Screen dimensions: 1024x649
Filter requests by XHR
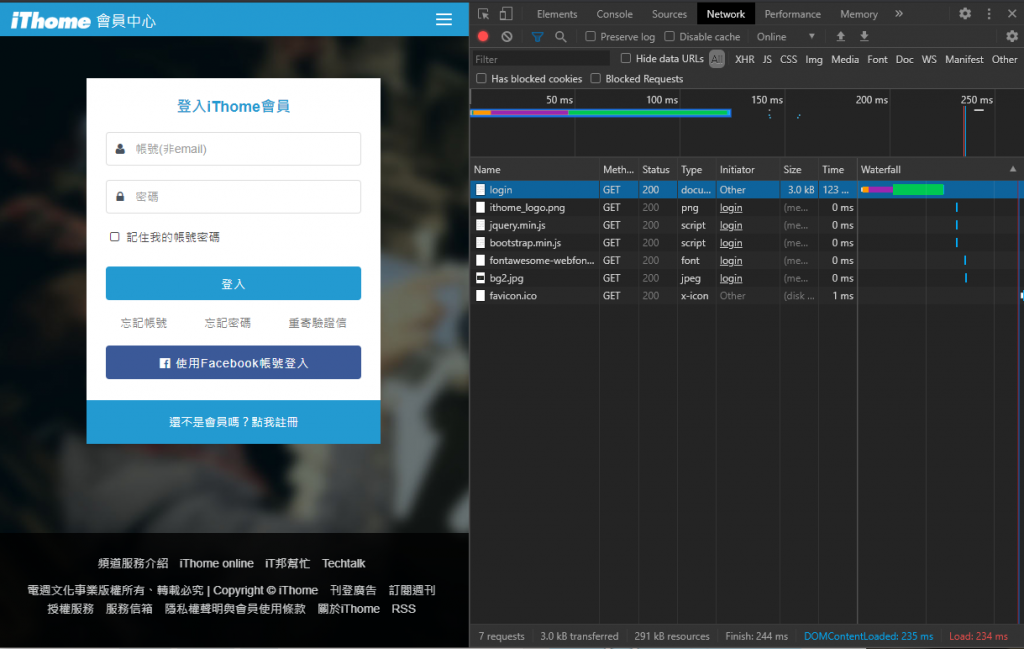(x=744, y=59)
